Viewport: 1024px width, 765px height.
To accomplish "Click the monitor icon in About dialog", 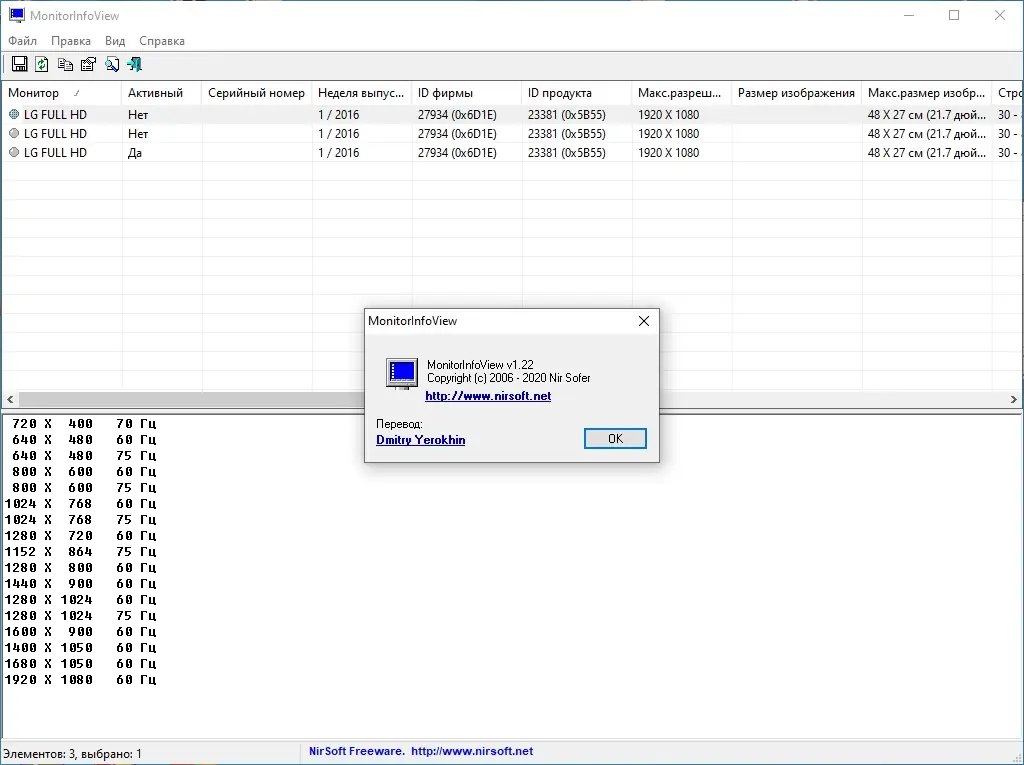I will 402,374.
